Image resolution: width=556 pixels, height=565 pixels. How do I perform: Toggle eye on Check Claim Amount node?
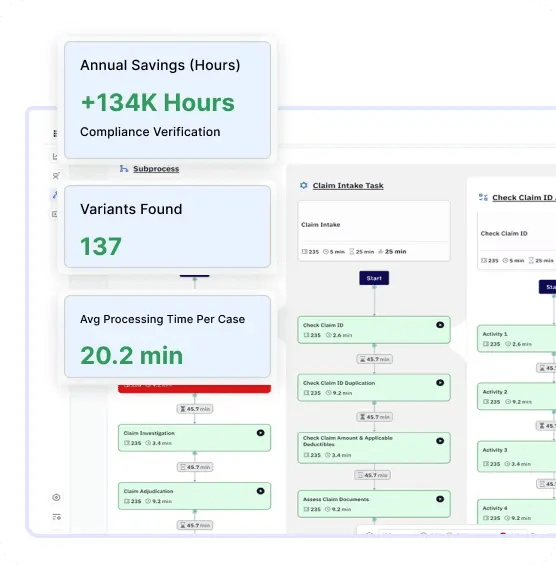tap(440, 441)
